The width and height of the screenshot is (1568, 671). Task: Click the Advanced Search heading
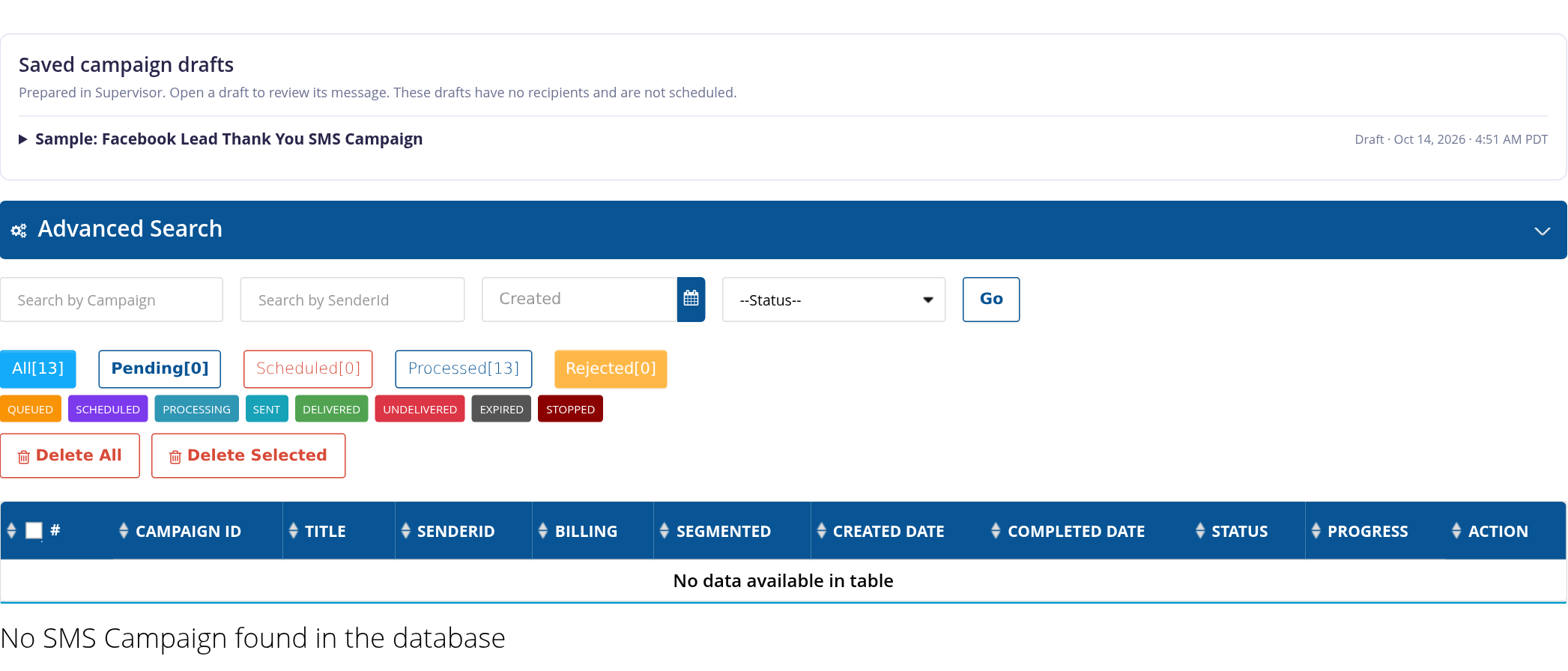(130, 228)
